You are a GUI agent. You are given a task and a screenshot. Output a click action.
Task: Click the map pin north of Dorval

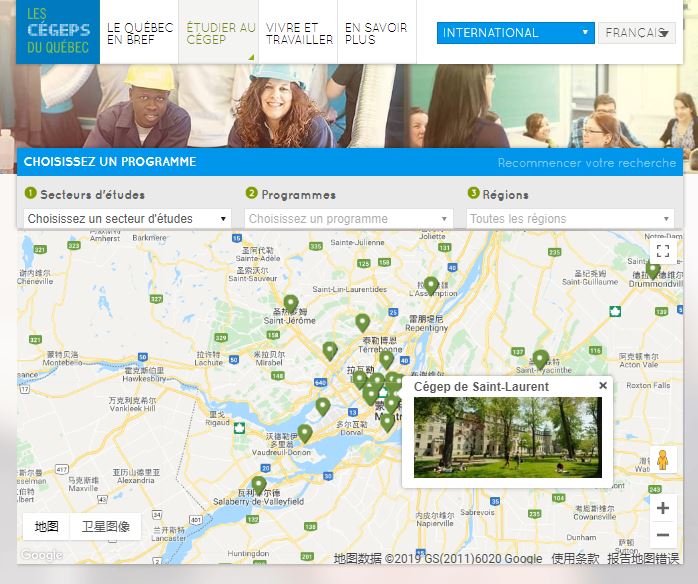pyautogui.click(x=323, y=406)
